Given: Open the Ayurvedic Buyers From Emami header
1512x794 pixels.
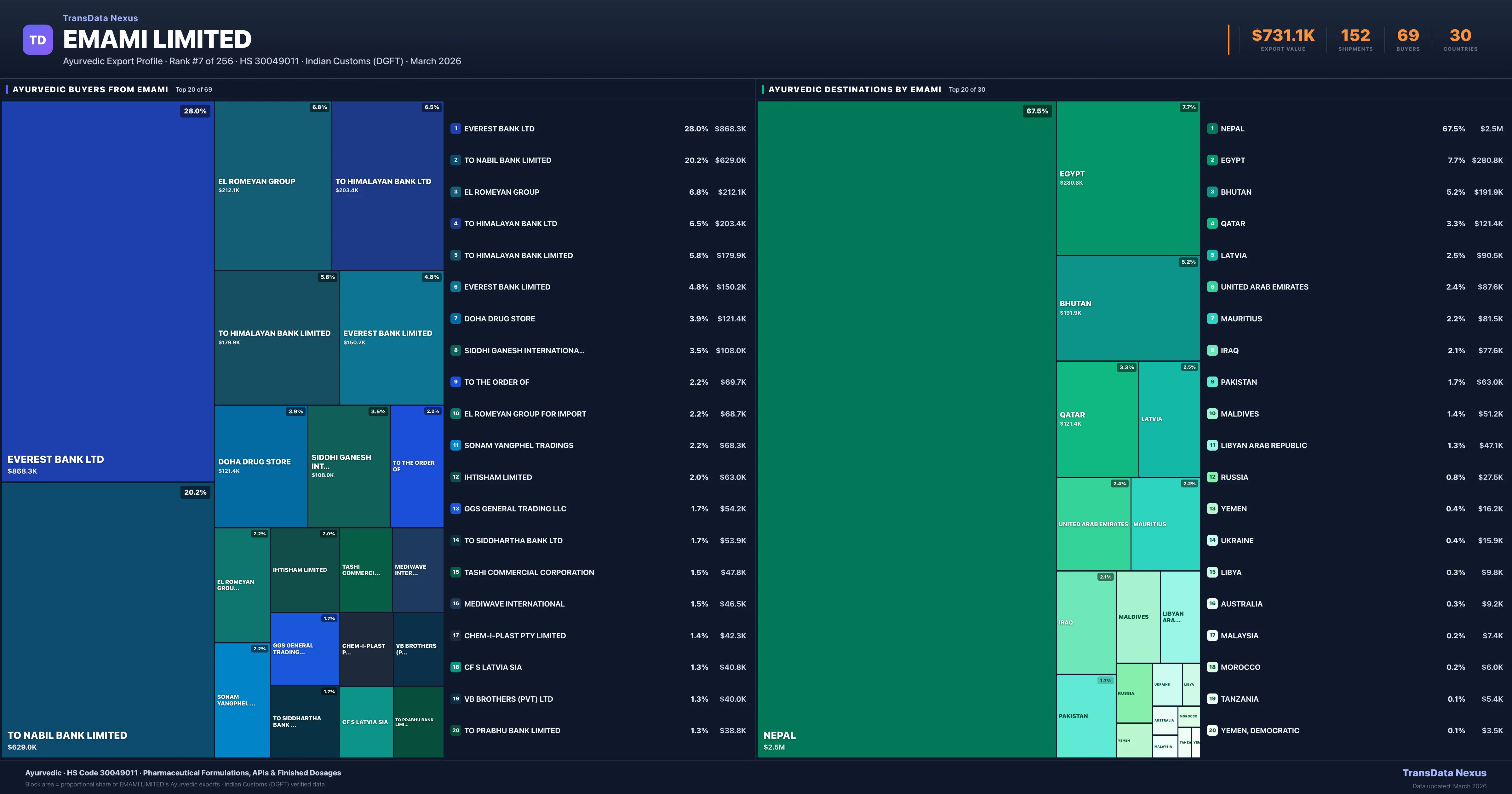Looking at the screenshot, I should 90,89.
